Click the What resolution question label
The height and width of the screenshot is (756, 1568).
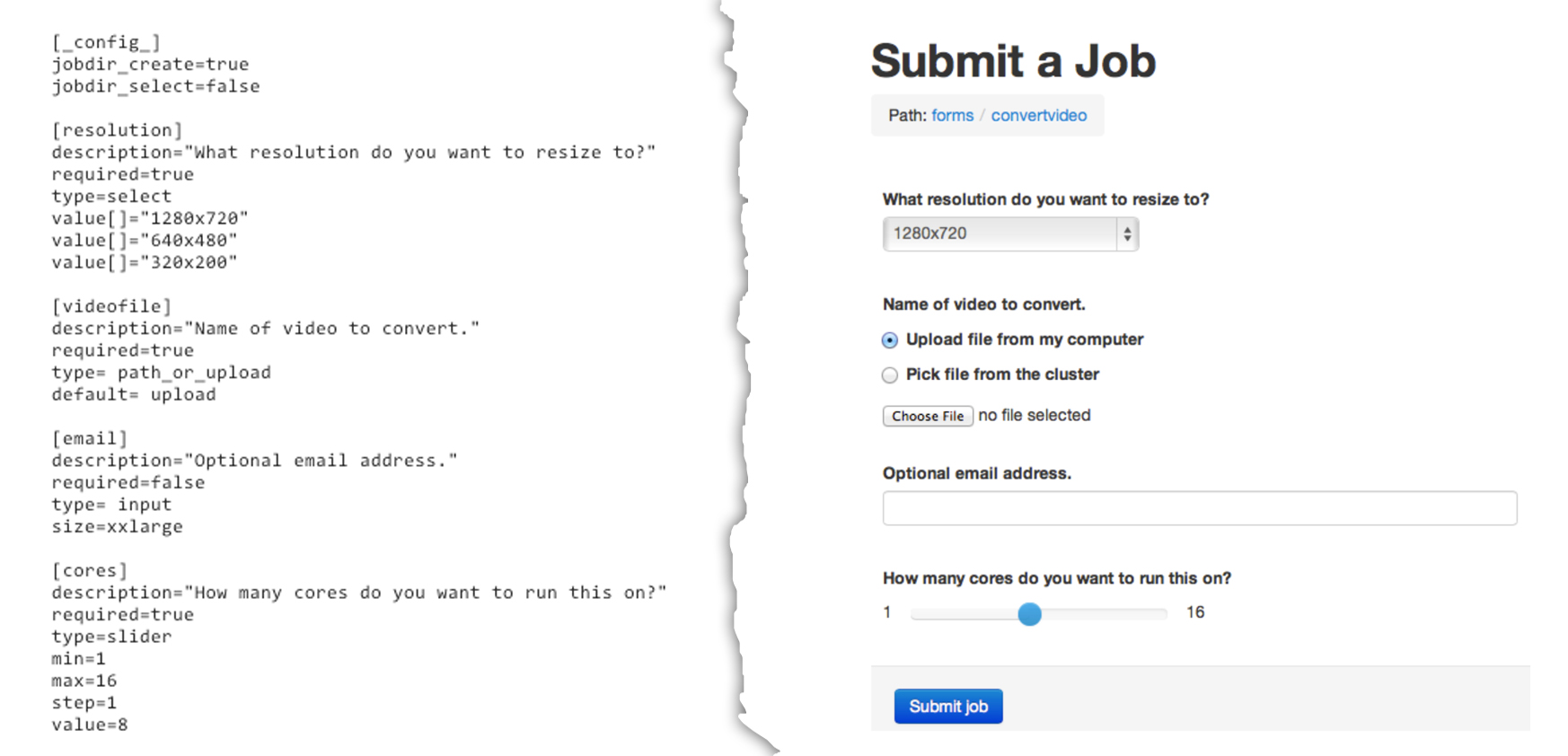(1046, 199)
